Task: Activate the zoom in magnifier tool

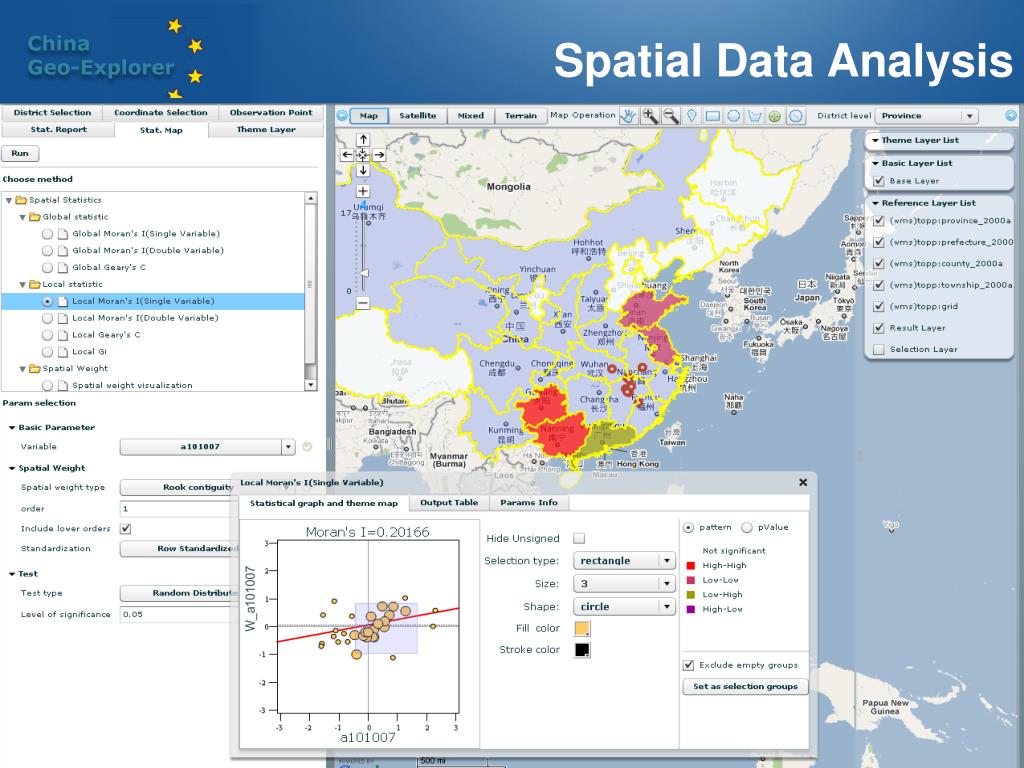Action: (650, 116)
